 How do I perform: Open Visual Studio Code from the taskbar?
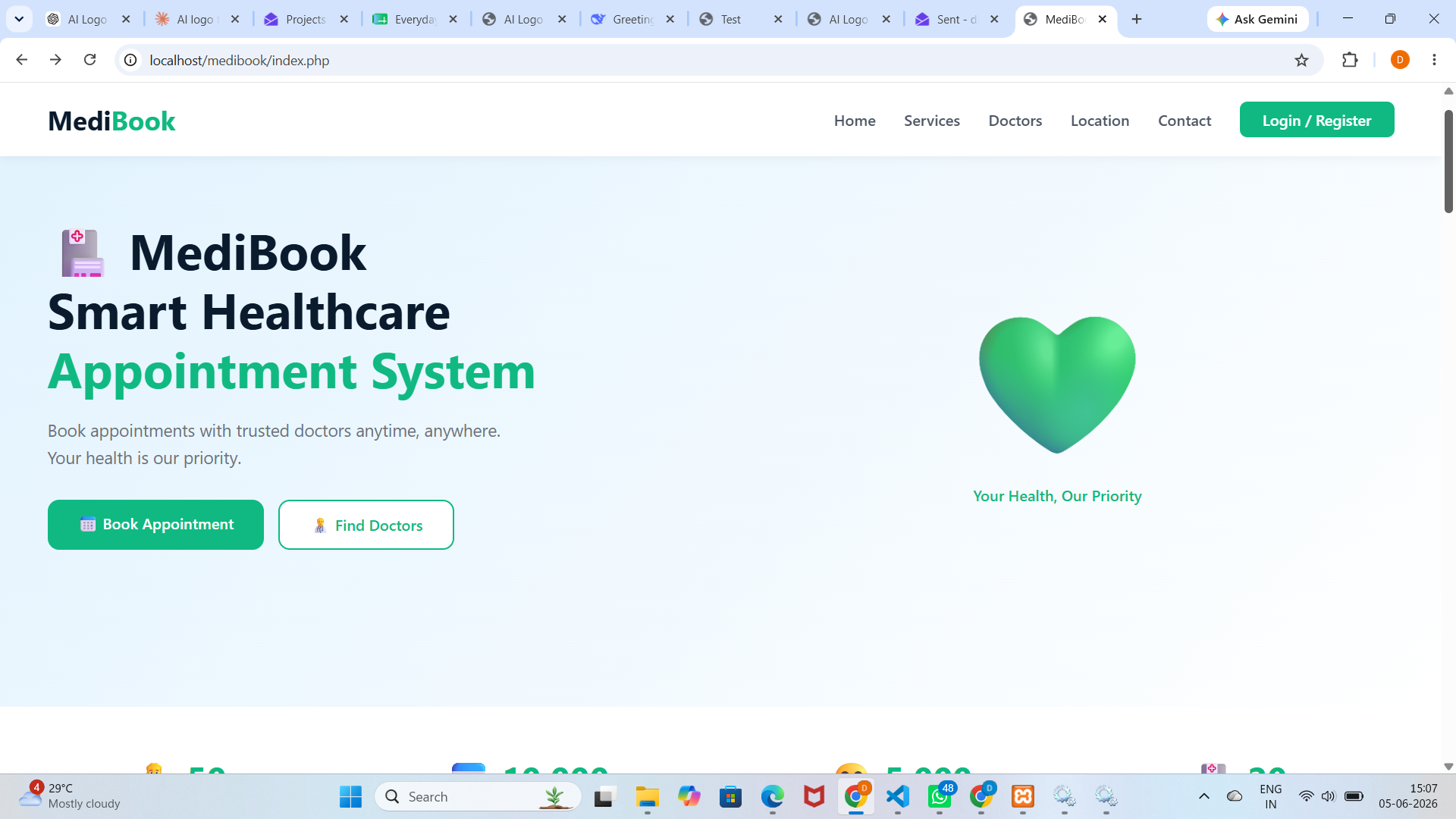[898, 796]
